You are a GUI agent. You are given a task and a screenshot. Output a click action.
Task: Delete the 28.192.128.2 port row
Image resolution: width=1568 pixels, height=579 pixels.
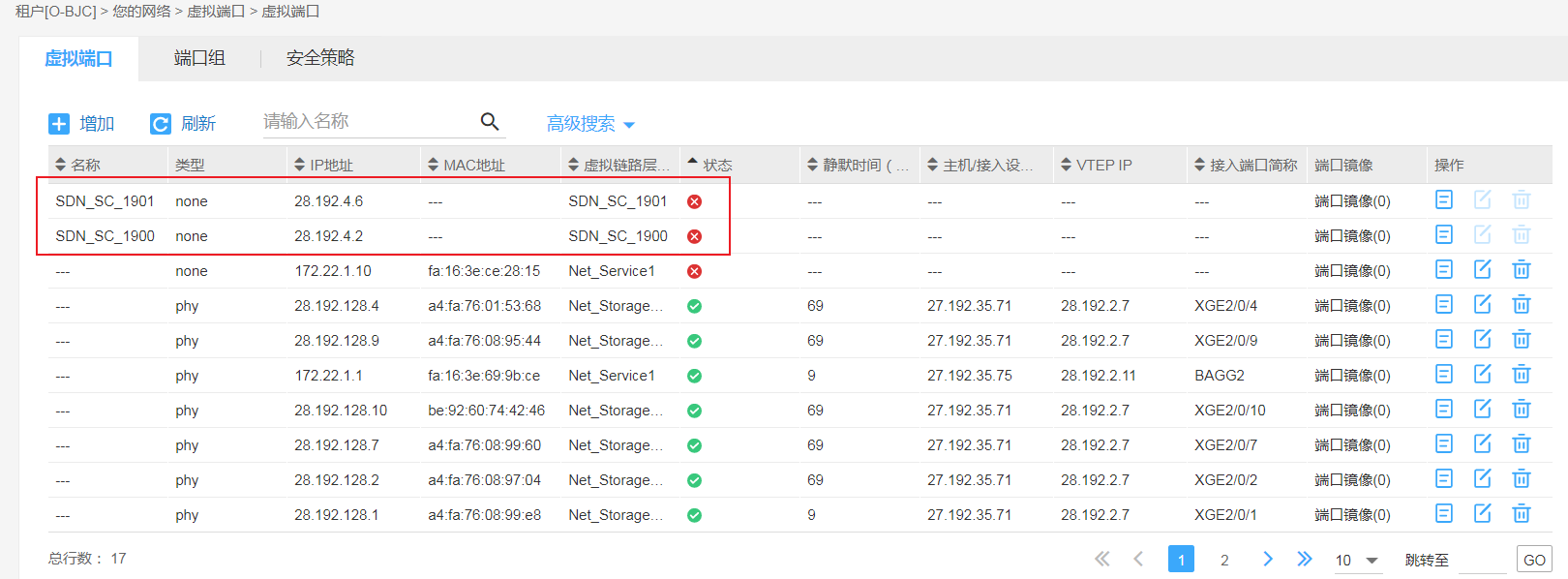click(x=1522, y=478)
